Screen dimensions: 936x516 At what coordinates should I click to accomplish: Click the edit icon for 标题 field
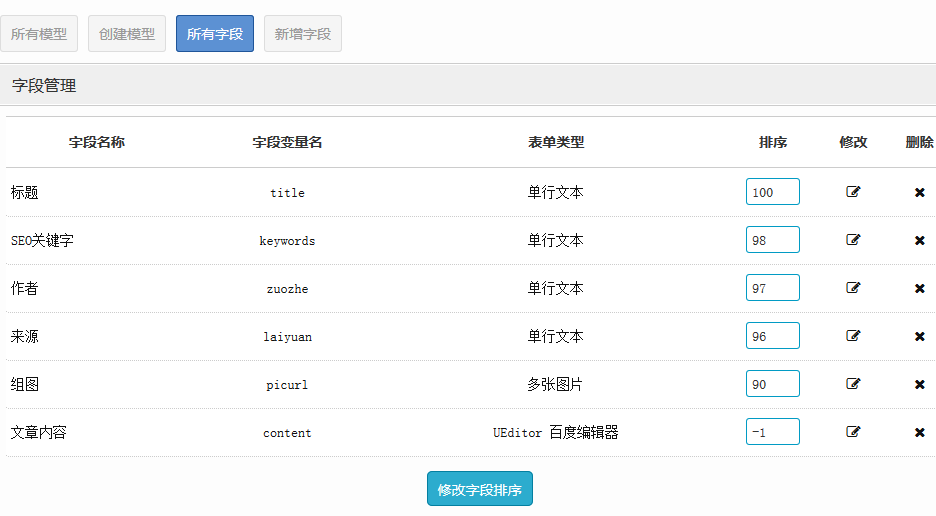(x=853, y=192)
